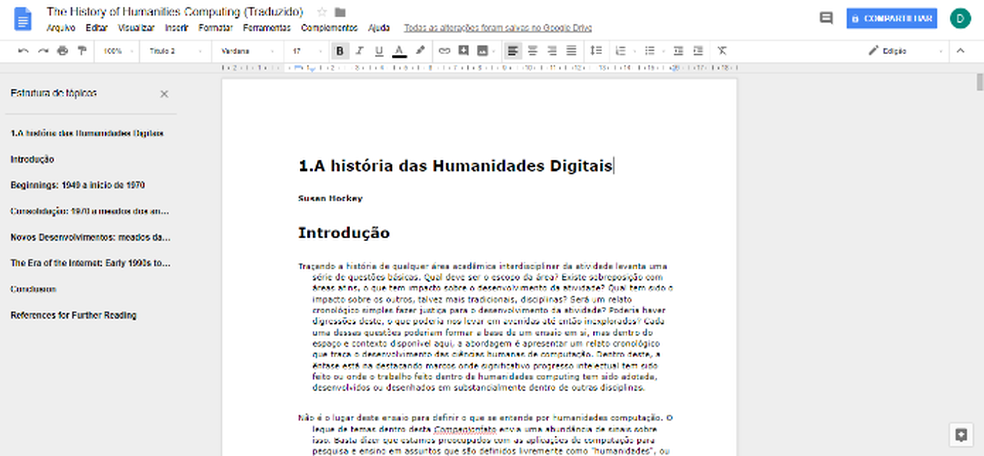Image resolution: width=984 pixels, height=456 pixels.
Task: Go to outline item Novos Desenvolvimentos
Action: point(90,237)
